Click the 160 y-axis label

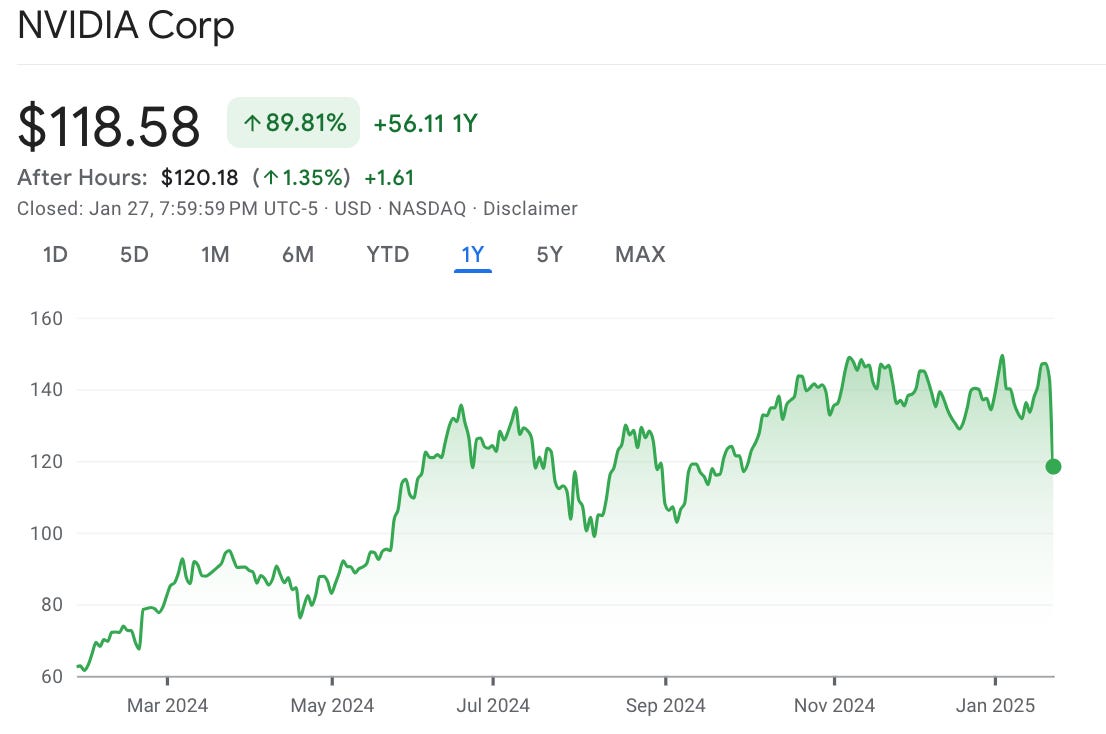coord(47,319)
